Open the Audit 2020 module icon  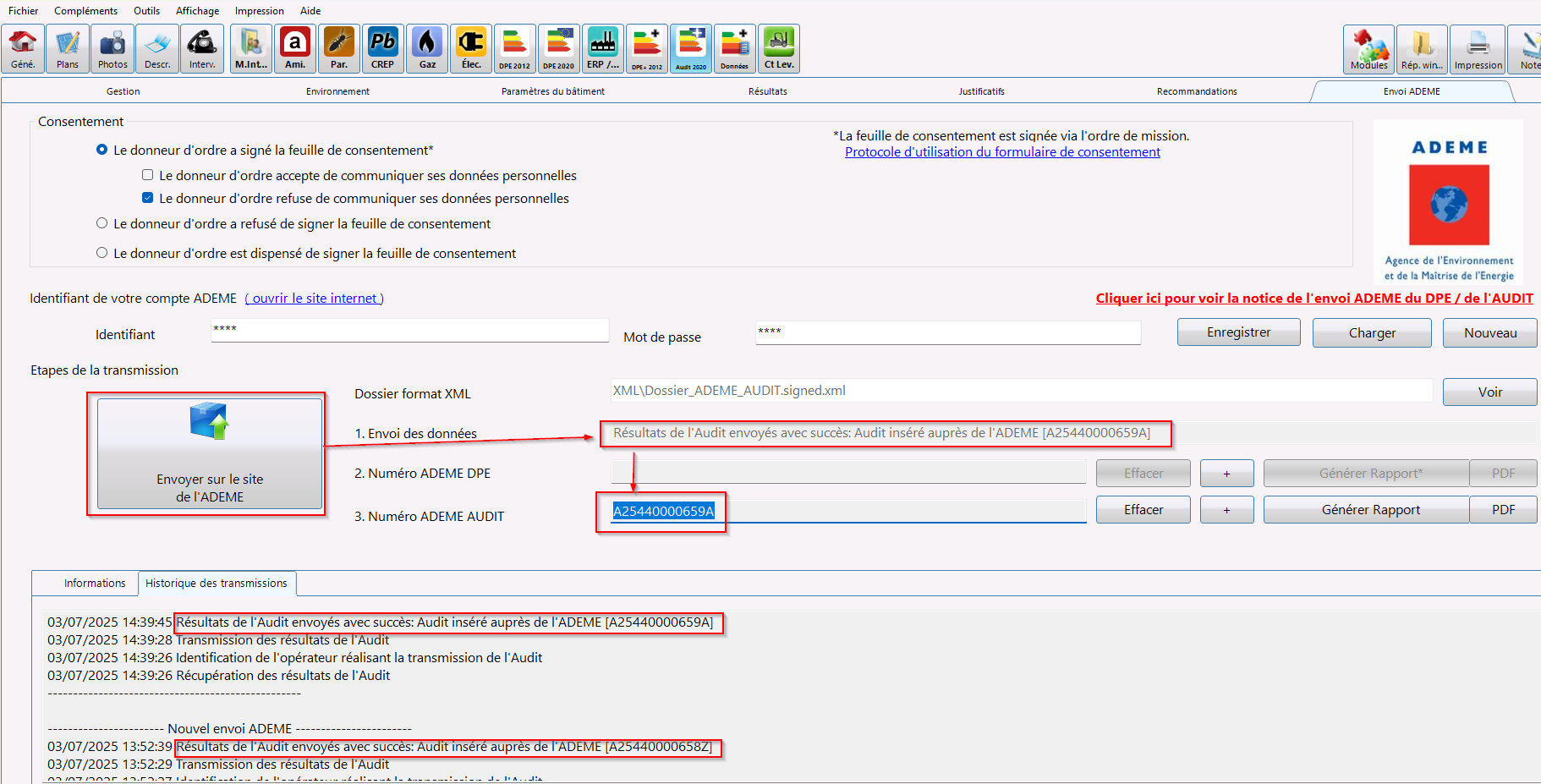(x=691, y=49)
